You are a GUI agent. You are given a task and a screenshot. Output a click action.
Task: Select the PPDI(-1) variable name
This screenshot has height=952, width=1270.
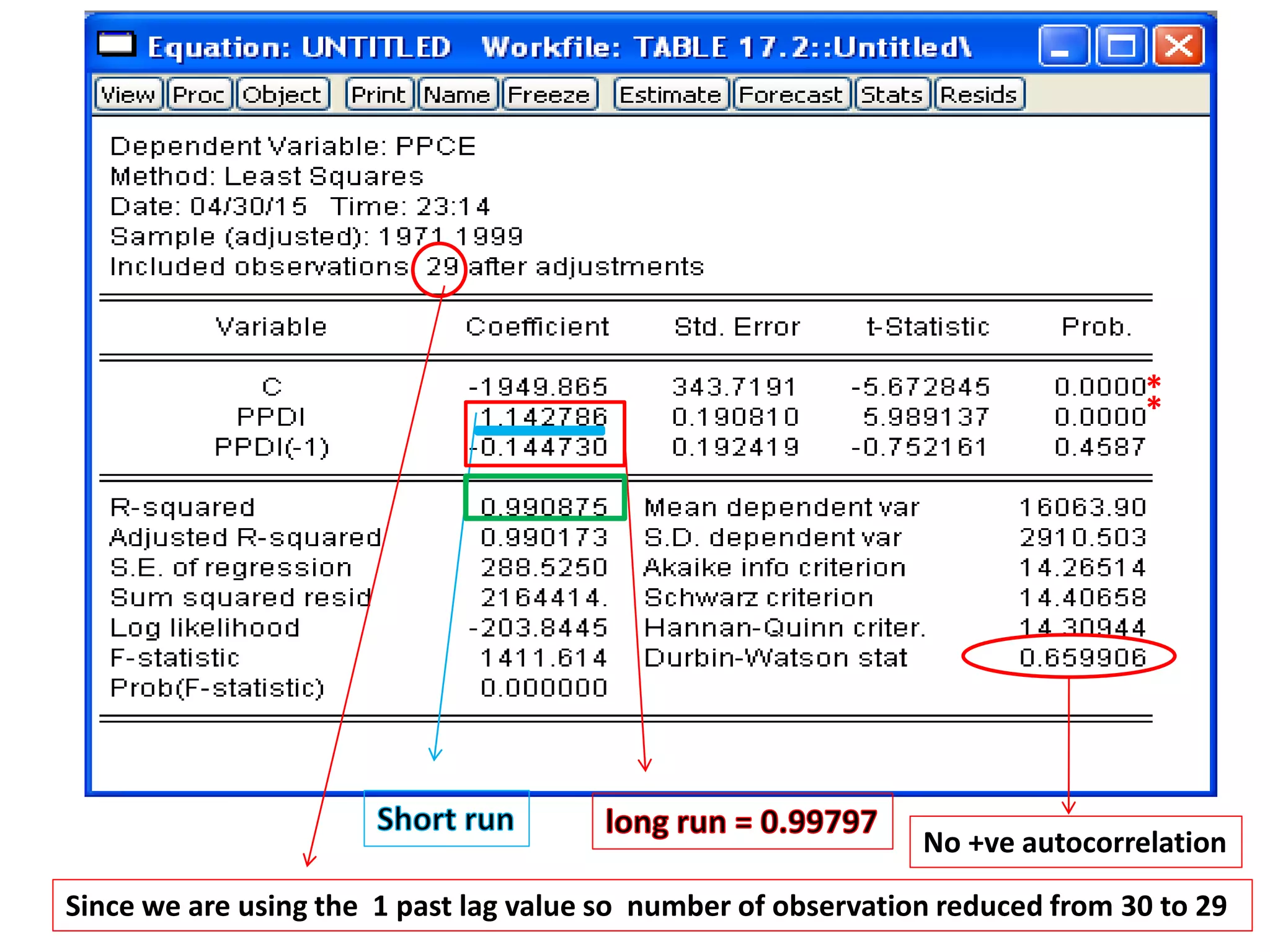pyautogui.click(x=272, y=447)
